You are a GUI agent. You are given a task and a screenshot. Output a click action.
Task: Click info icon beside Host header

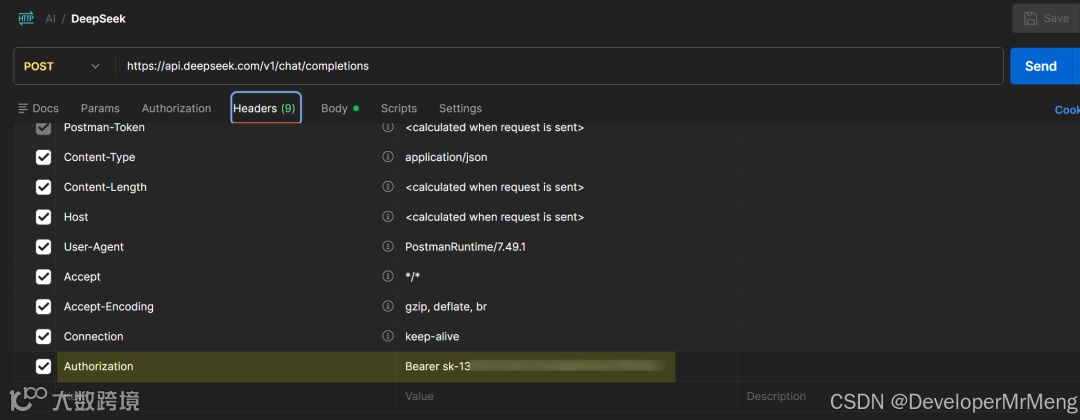(x=388, y=217)
